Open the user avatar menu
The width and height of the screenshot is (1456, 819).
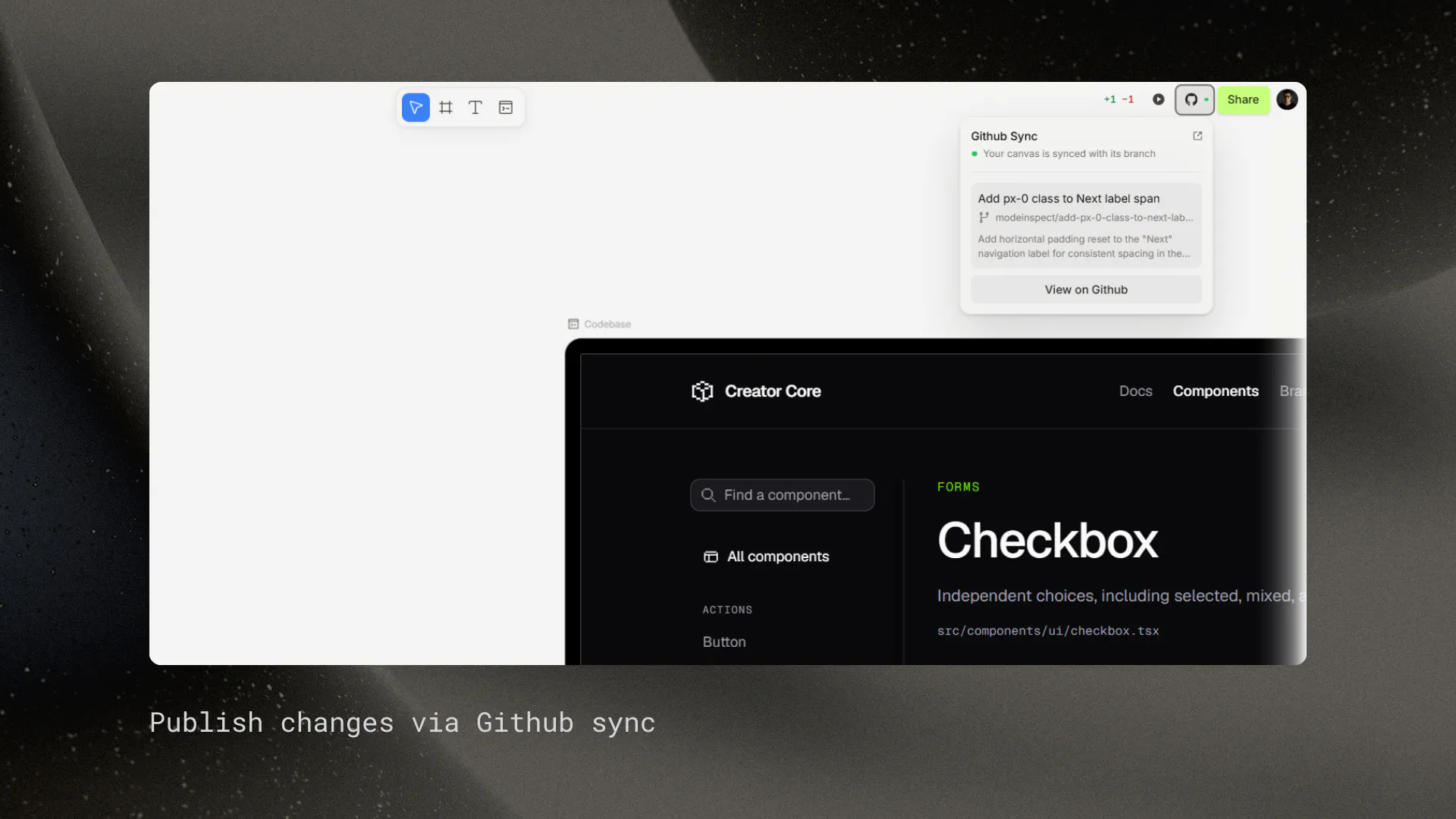pos(1287,99)
